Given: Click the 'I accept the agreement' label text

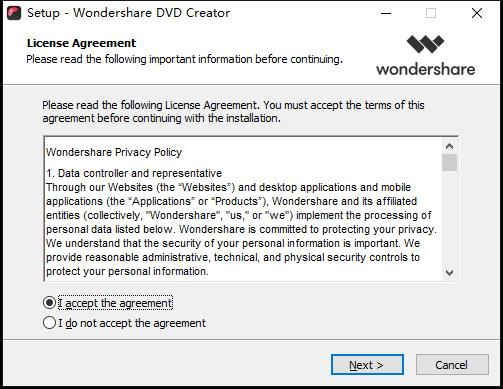Looking at the screenshot, I should coord(115,303).
